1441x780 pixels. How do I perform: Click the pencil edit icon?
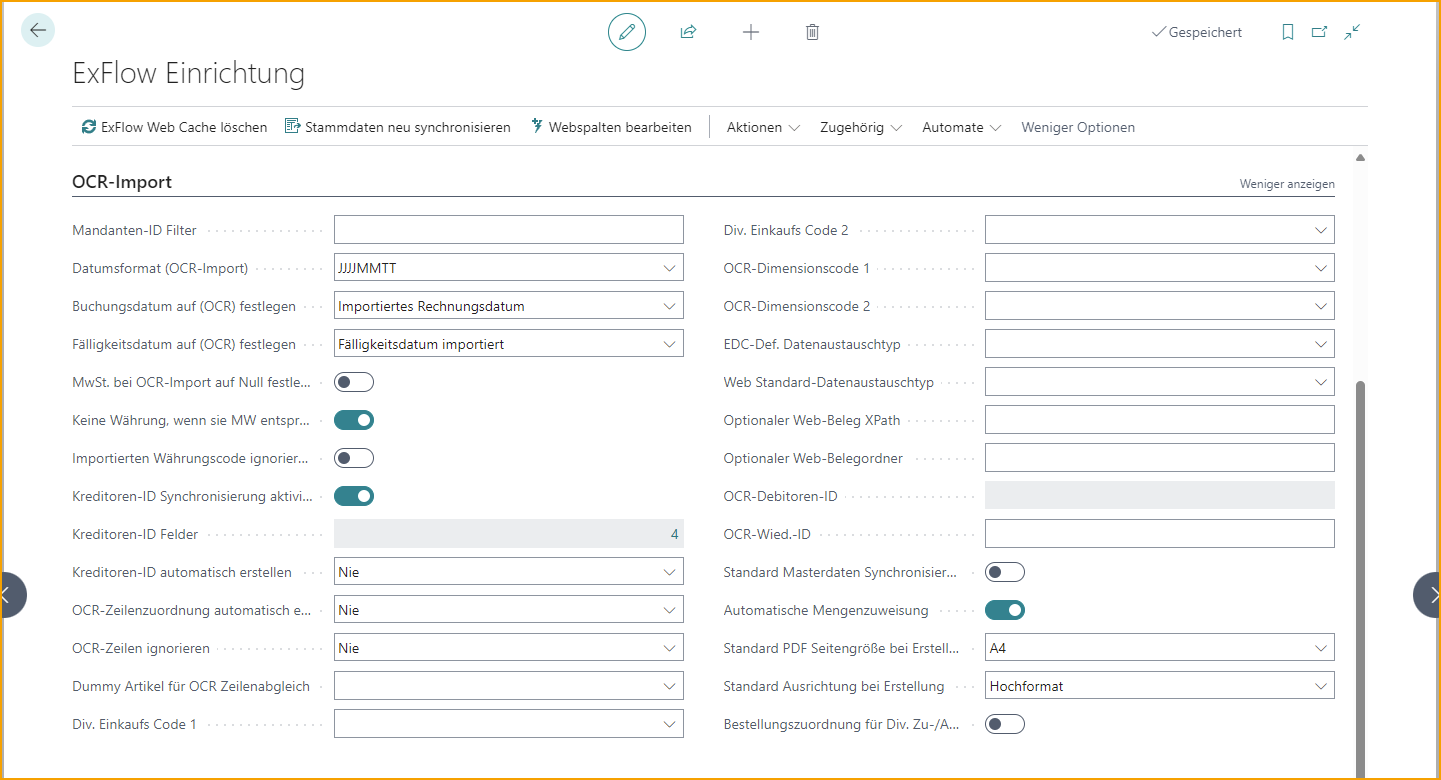click(627, 32)
